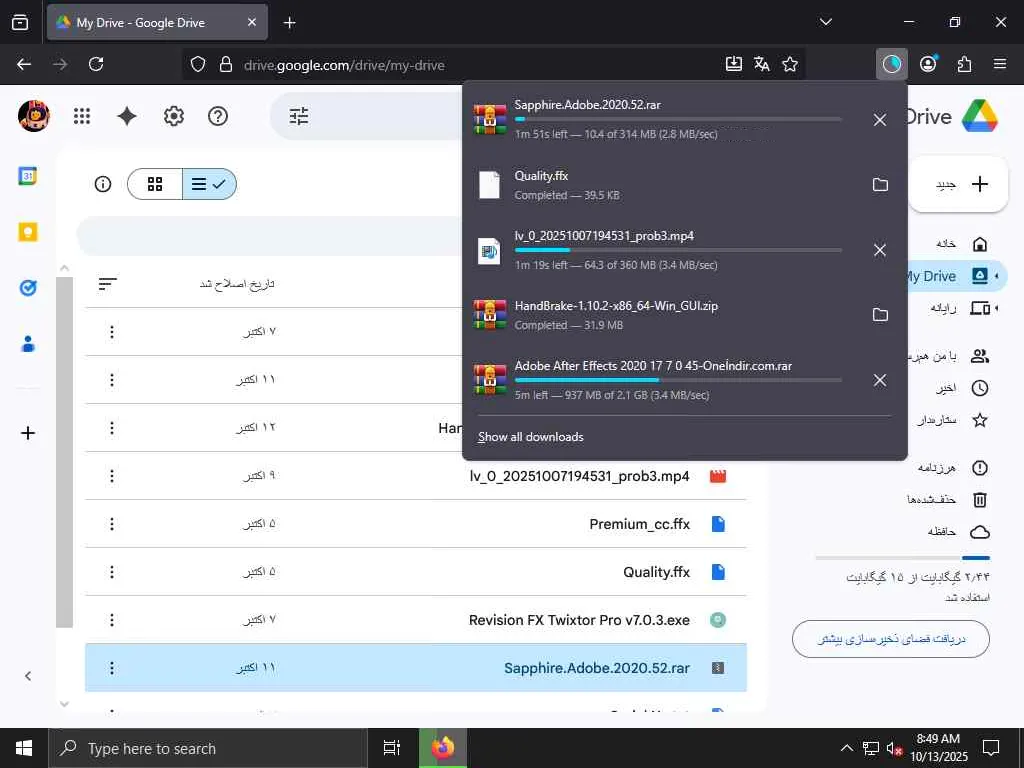
Task: Expand the Computers (رایانه) tree arrow
Action: [x=997, y=308]
